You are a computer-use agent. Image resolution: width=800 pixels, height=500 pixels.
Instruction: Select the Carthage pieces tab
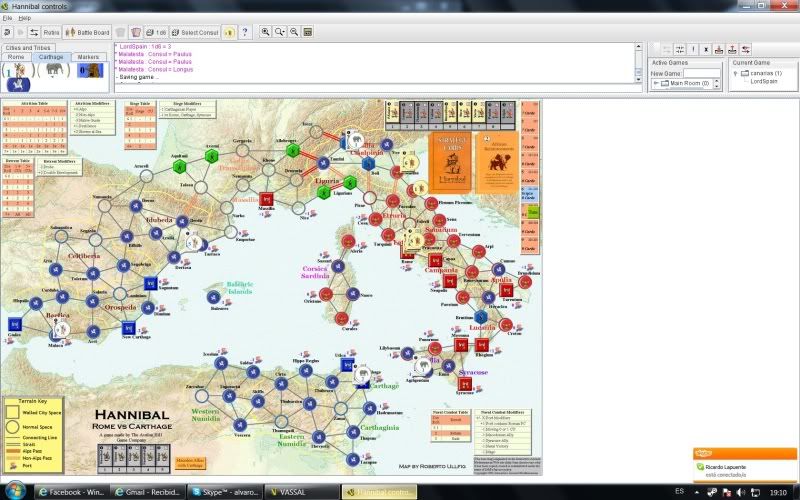click(51, 57)
